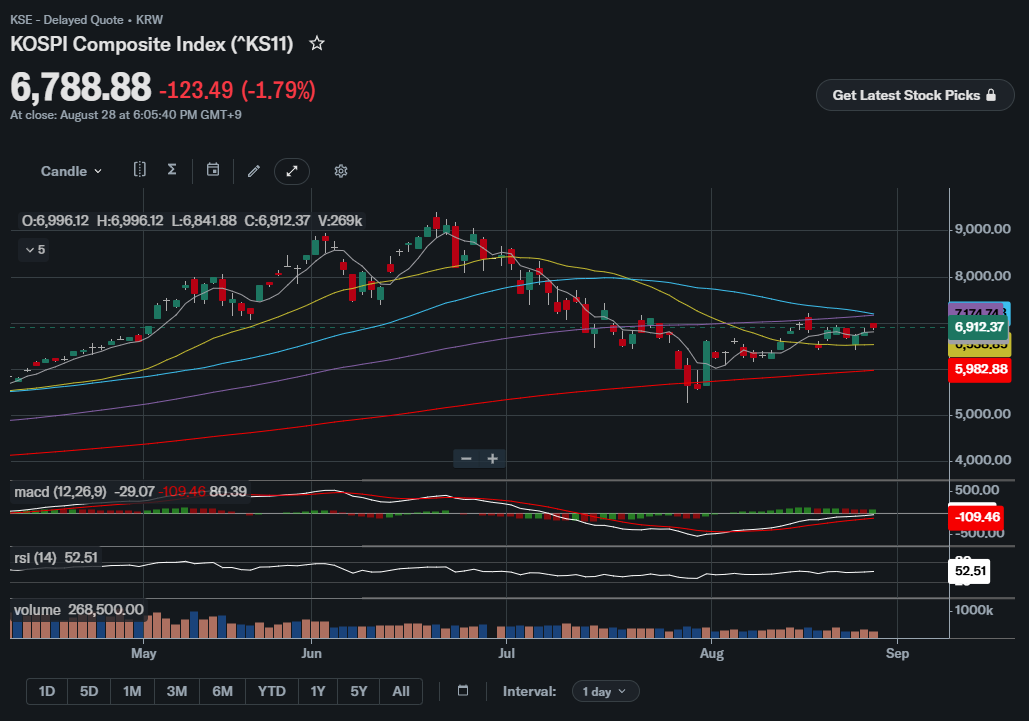The image size is (1029, 721).
Task: Select the YTD time range
Action: (x=272, y=691)
